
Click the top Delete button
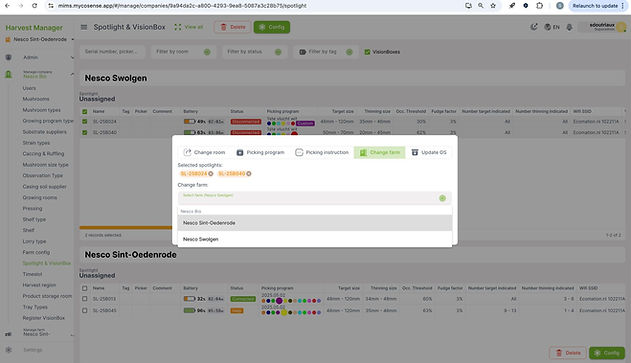[233, 27]
